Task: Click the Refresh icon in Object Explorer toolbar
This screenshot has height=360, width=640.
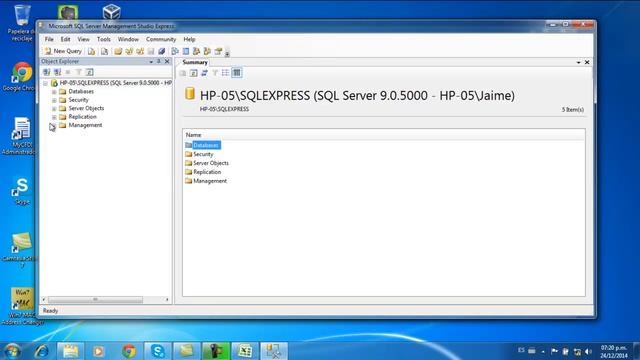Action: click(89, 72)
